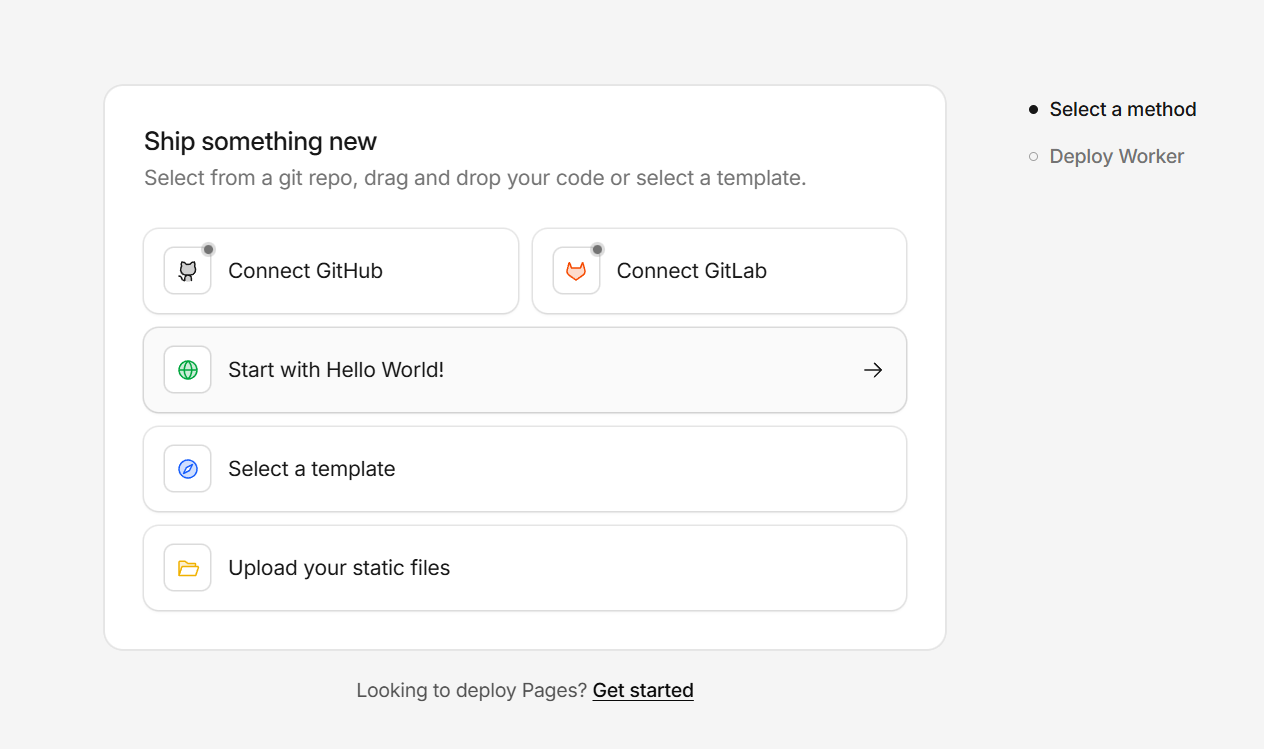Viewport: 1264px width, 749px height.
Task: Click the right arrow on Hello World row
Action: point(873,370)
